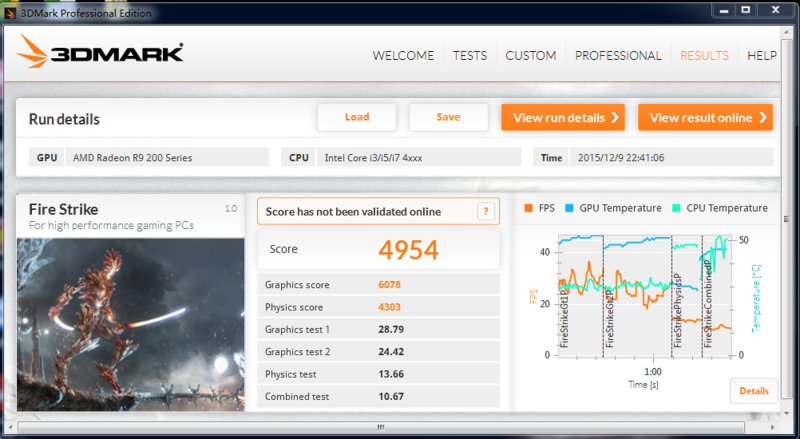The image size is (800, 439).
Task: Click the Score has not been validated online message
Action: [353, 212]
